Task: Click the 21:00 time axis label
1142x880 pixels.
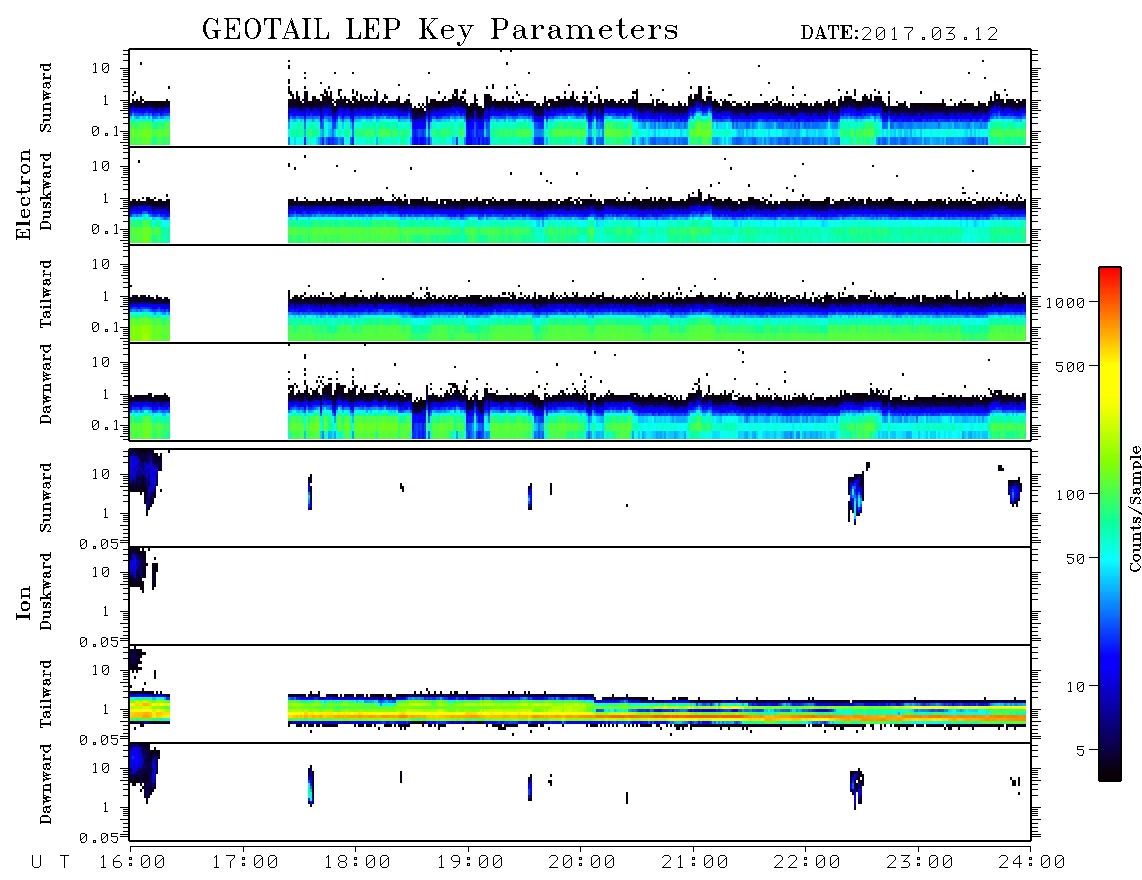Action: point(695,863)
